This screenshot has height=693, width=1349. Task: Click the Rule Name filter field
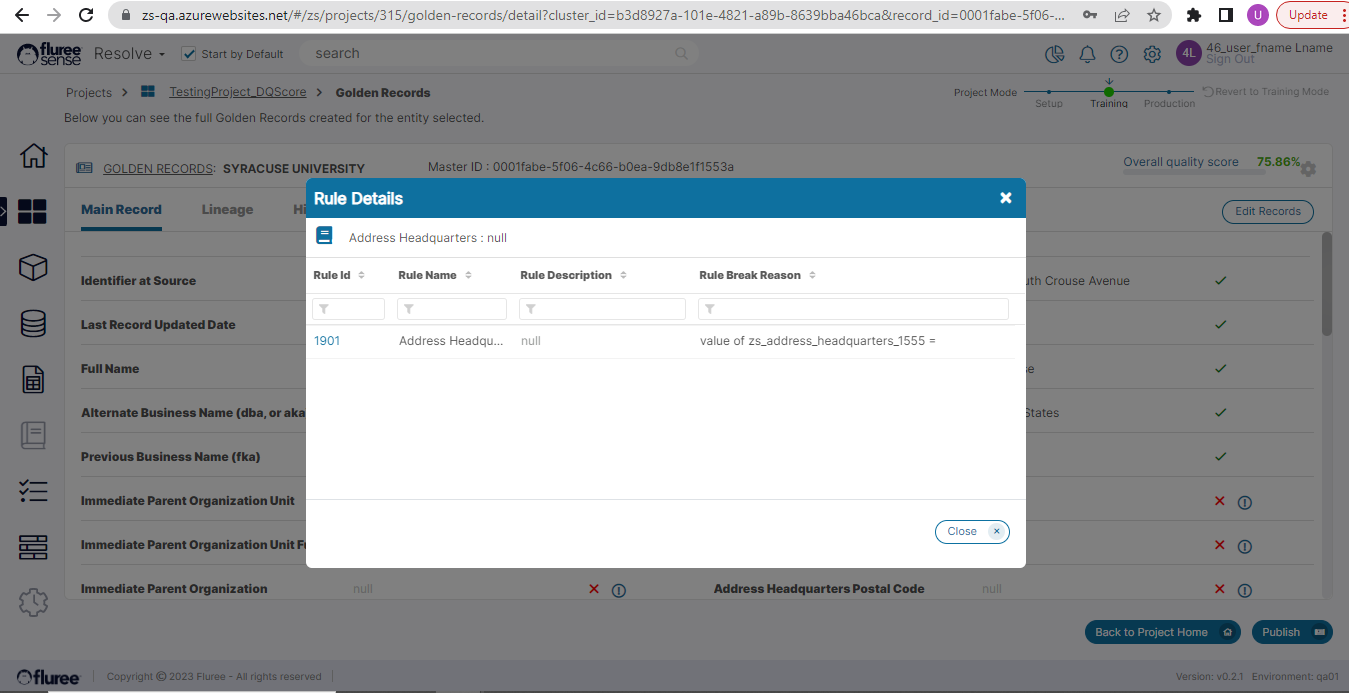(452, 309)
